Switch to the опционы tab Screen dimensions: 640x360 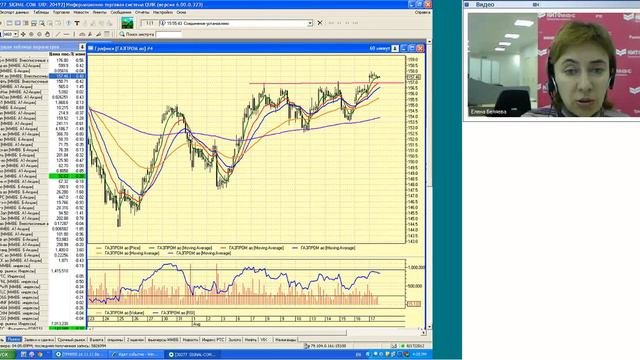click(115, 340)
